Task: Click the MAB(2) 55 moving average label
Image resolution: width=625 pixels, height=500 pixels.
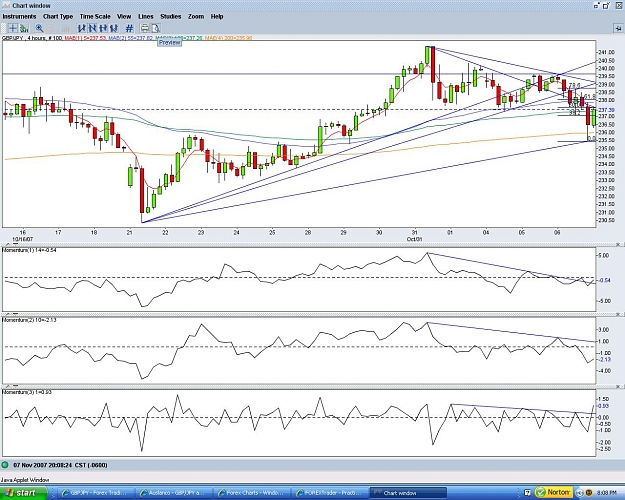Action: click(131, 38)
